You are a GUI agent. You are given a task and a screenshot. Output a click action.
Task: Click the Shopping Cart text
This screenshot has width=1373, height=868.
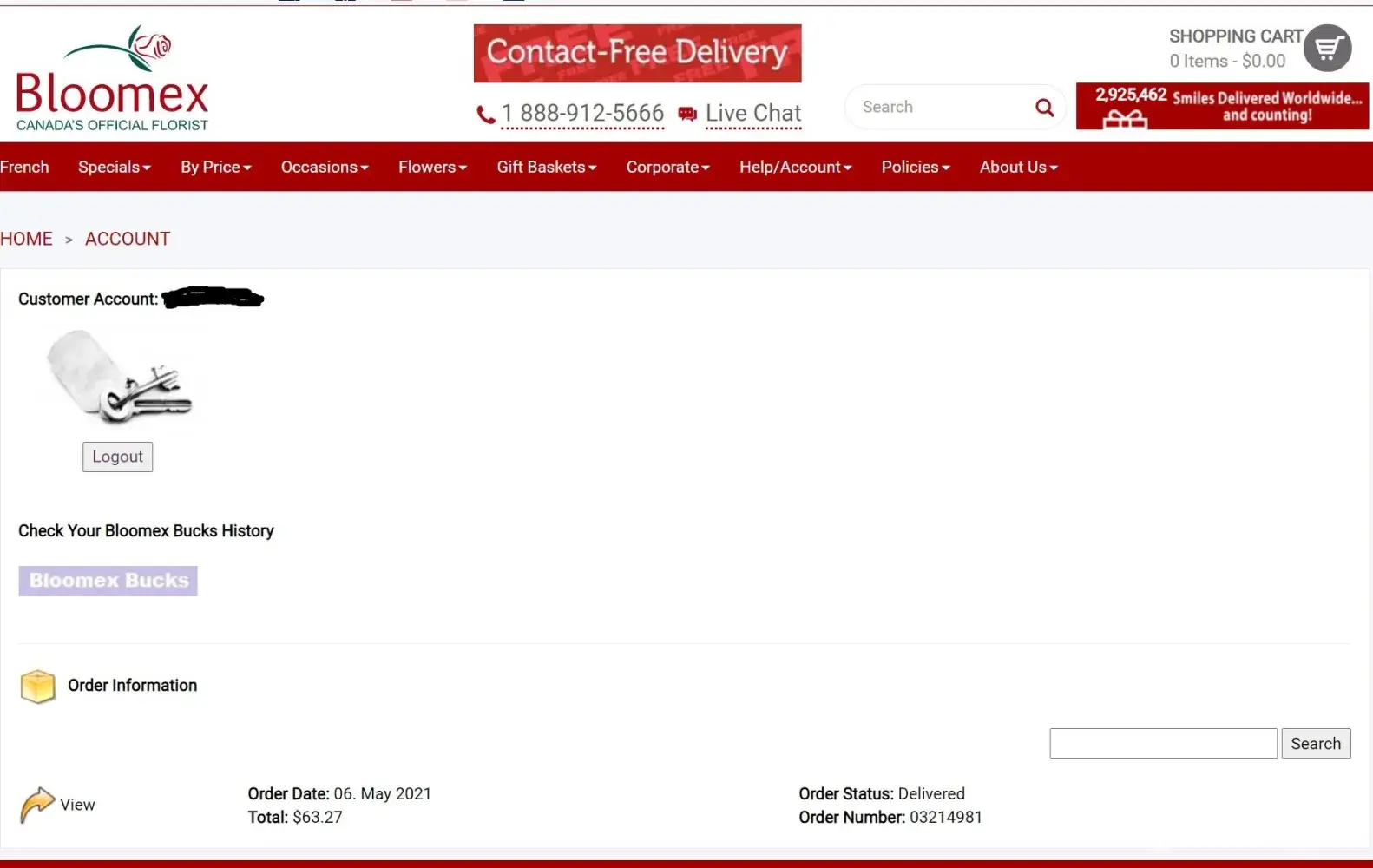[x=1236, y=36]
